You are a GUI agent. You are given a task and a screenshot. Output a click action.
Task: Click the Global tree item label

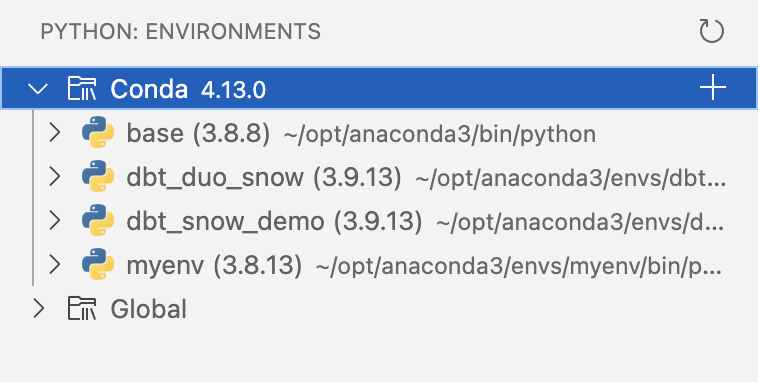click(148, 309)
